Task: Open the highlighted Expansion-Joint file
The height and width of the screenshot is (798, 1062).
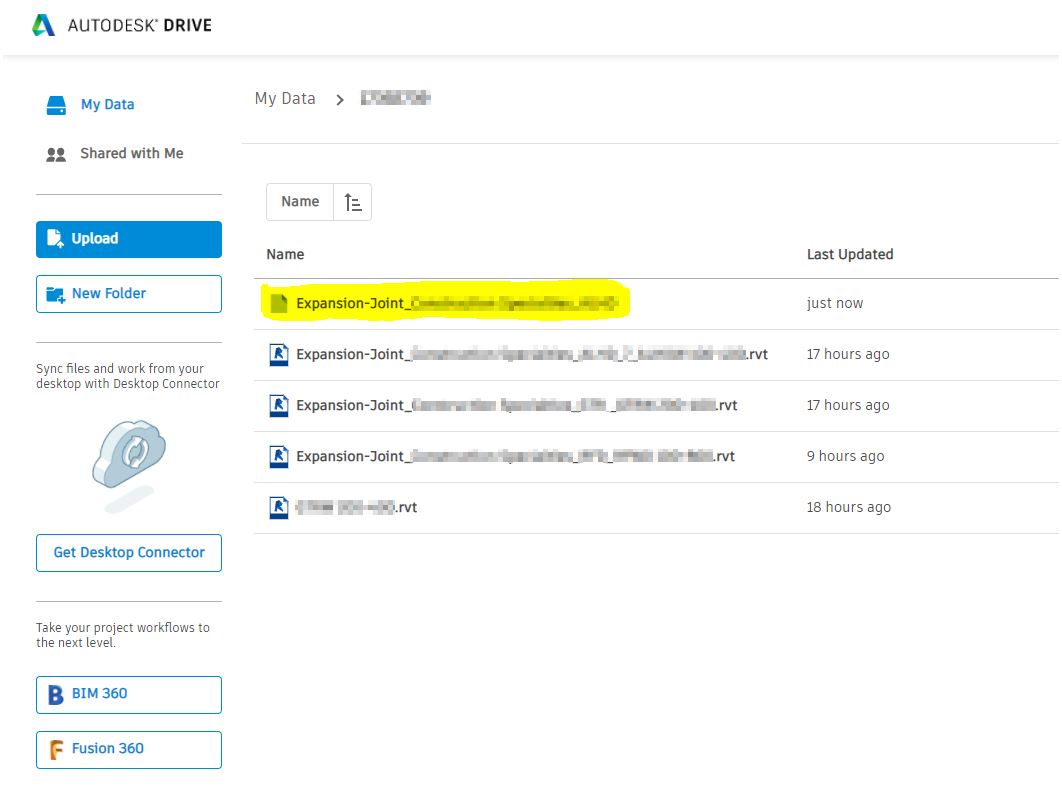Action: click(x=450, y=303)
